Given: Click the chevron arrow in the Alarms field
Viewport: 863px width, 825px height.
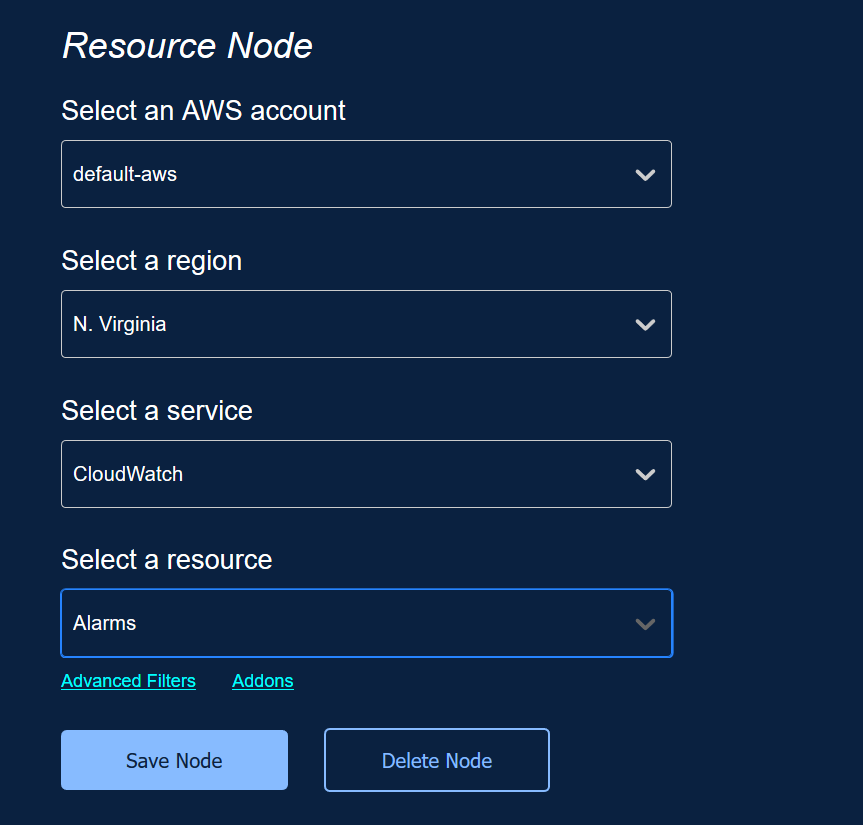Looking at the screenshot, I should coord(645,624).
